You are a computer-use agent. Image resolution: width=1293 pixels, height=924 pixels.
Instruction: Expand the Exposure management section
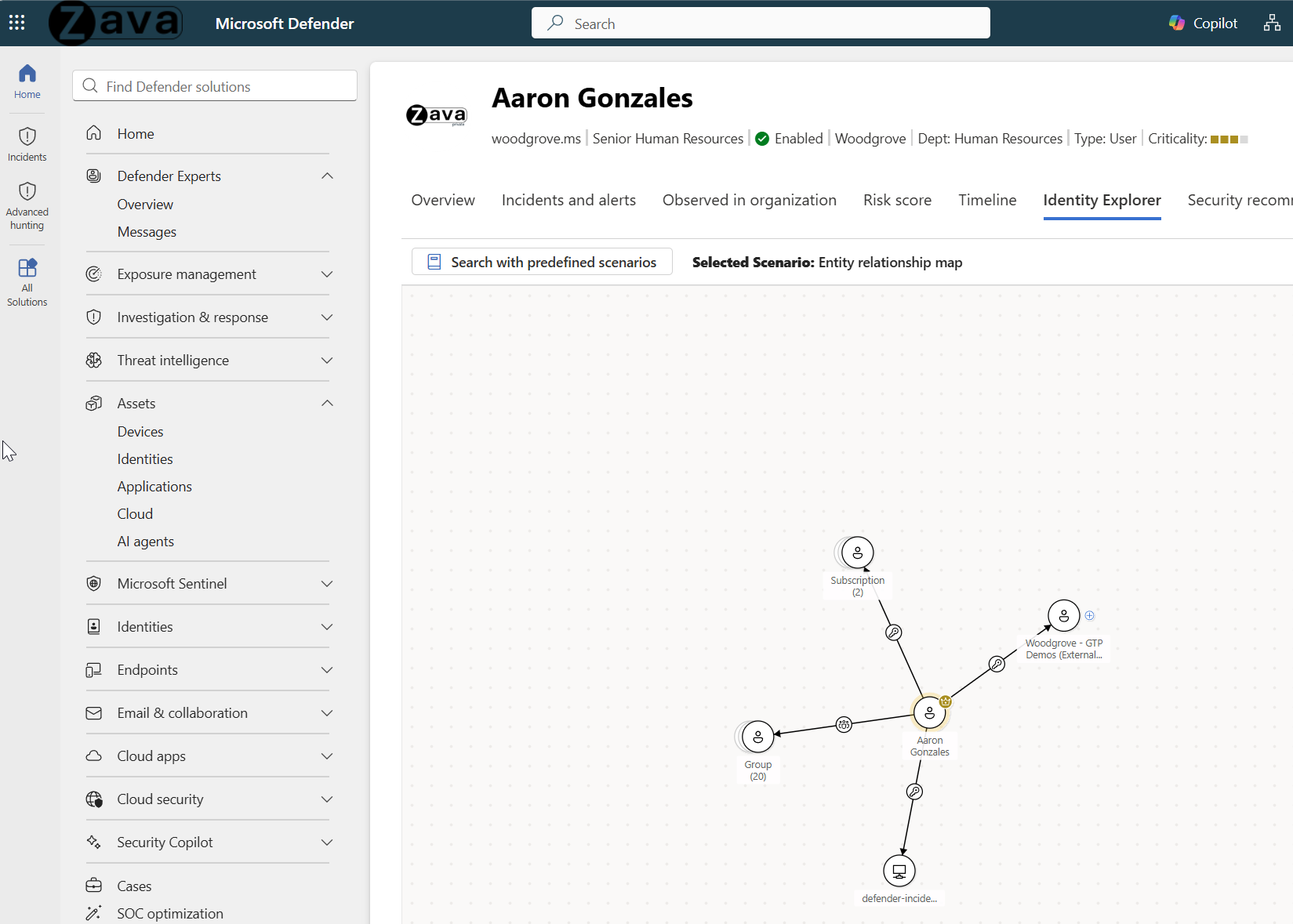click(x=328, y=274)
